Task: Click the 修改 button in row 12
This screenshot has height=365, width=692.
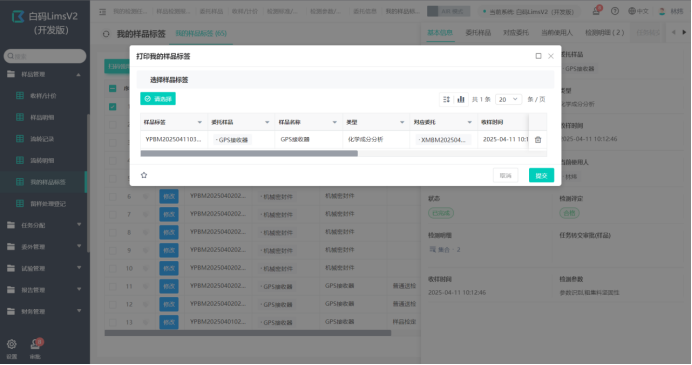Action: pyautogui.click(x=169, y=305)
